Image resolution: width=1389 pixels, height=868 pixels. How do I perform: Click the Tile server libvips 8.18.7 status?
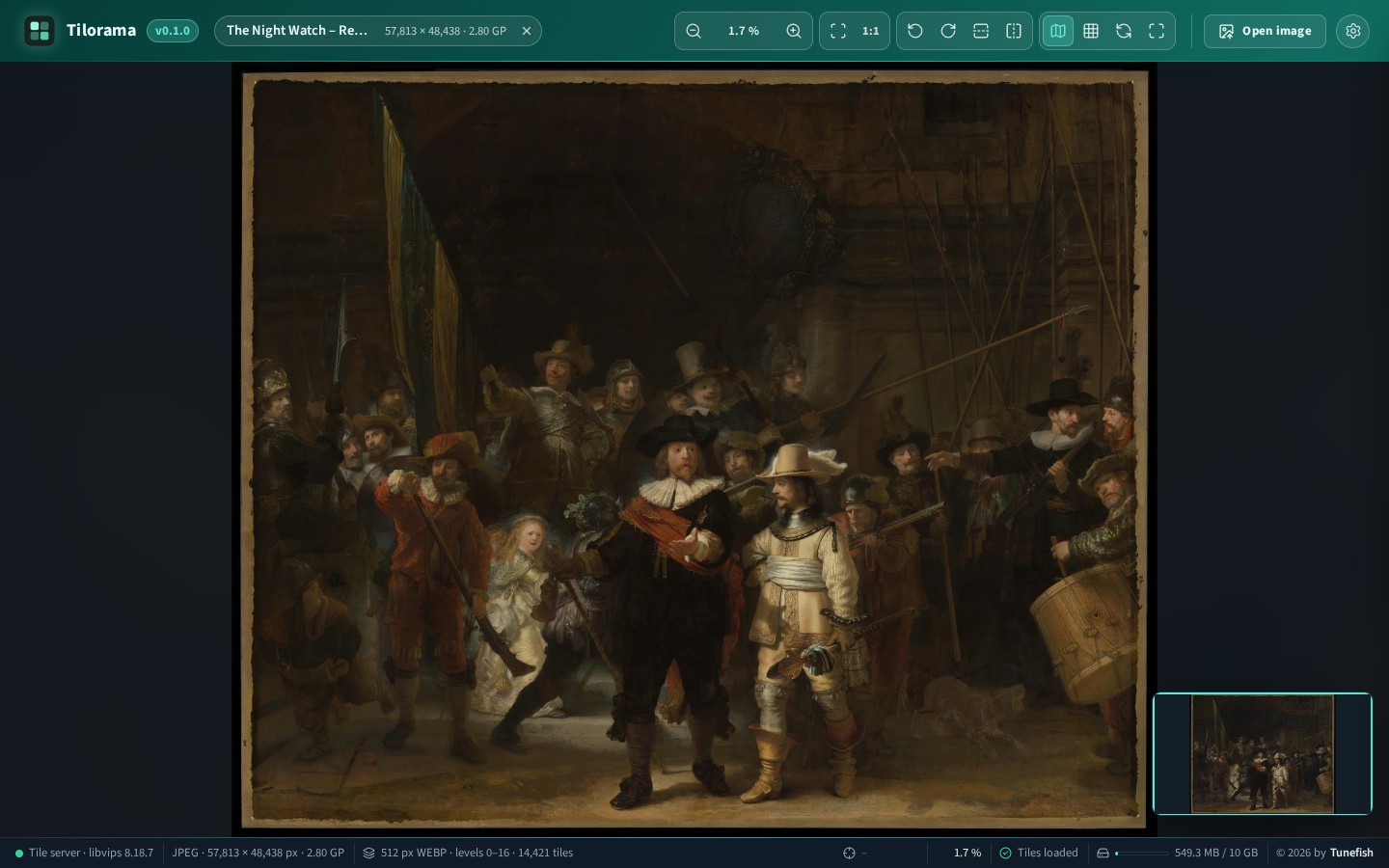(84, 853)
